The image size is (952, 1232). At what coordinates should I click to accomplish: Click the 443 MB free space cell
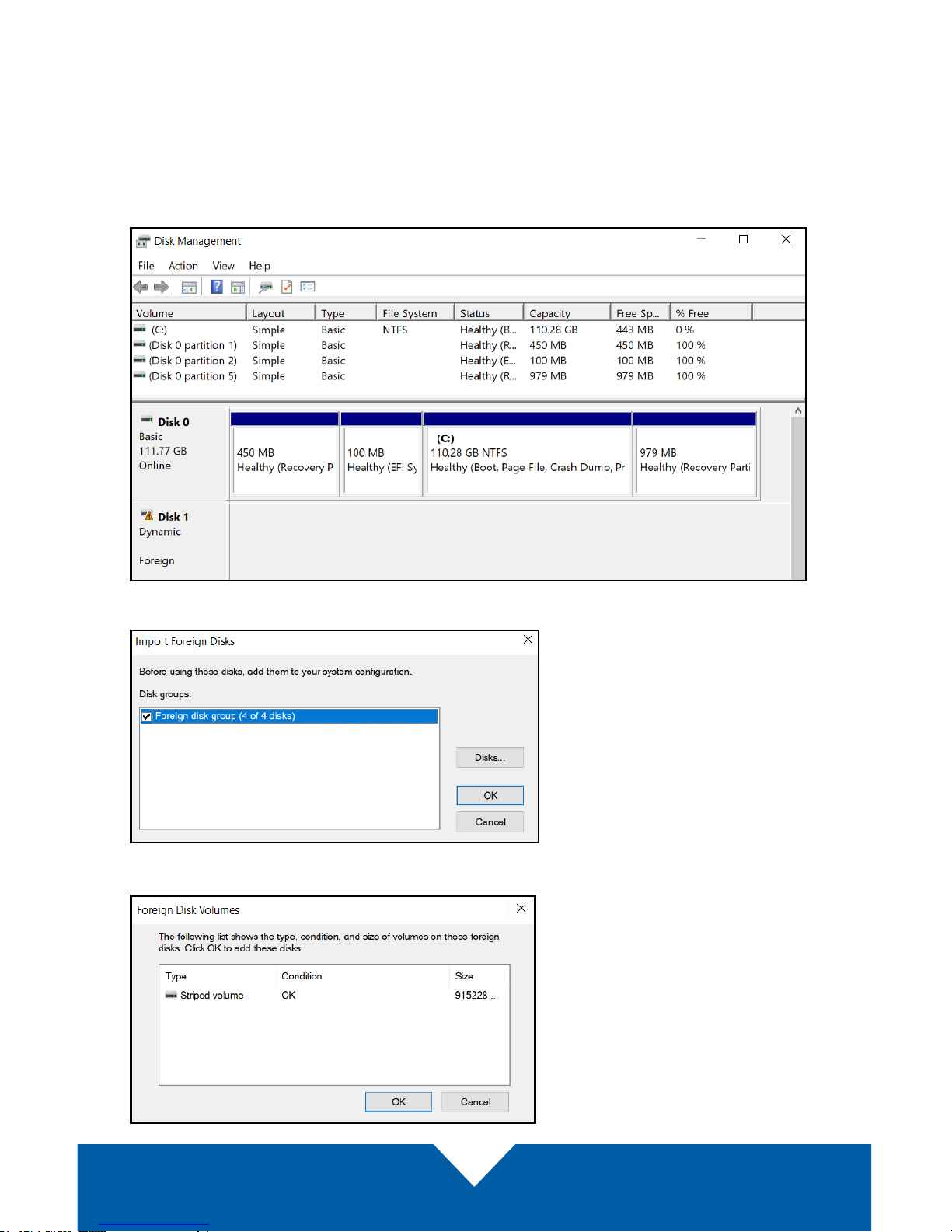point(634,330)
